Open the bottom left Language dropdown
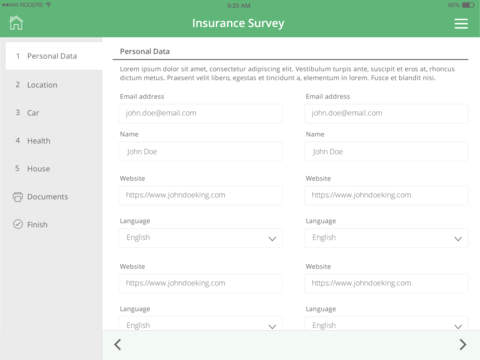The image size is (480, 360). [x=200, y=324]
